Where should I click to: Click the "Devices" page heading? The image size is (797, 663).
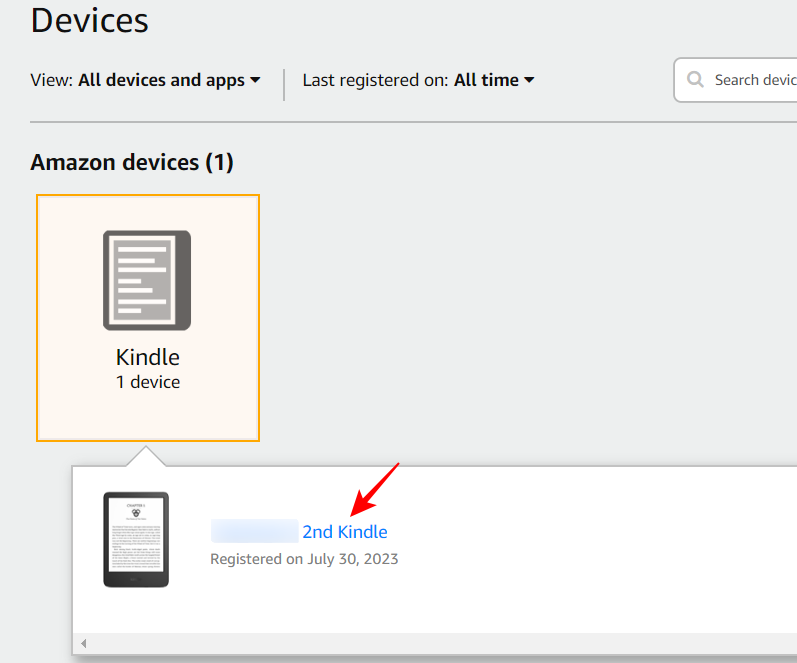click(90, 20)
